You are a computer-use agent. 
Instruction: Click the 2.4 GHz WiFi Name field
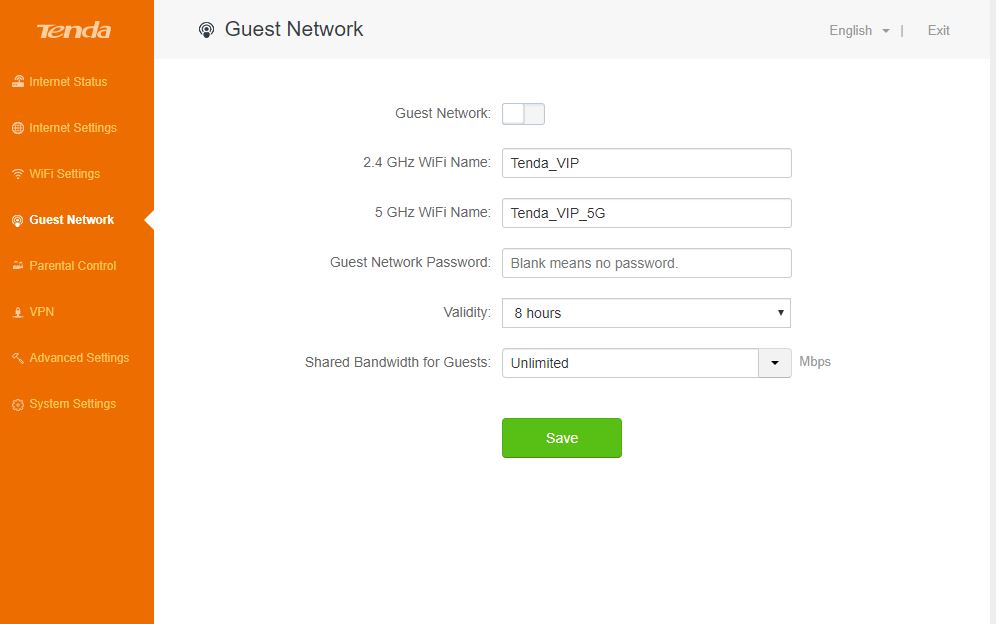[x=647, y=163]
